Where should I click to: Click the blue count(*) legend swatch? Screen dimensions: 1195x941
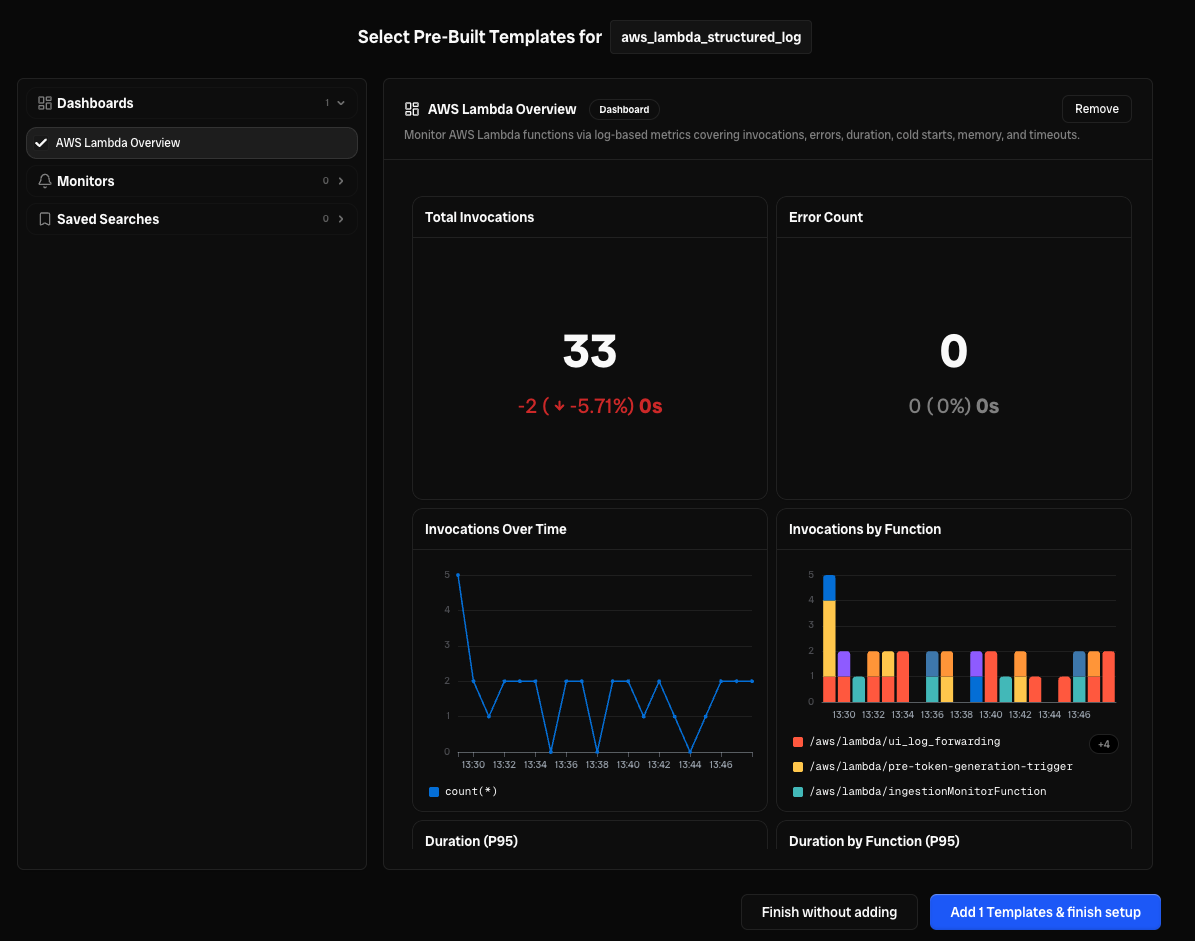pos(434,792)
